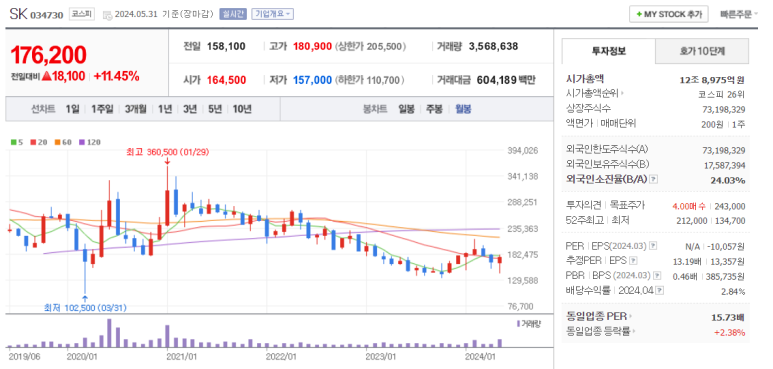Switch to the 호가 10단계 tab

pos(702,51)
